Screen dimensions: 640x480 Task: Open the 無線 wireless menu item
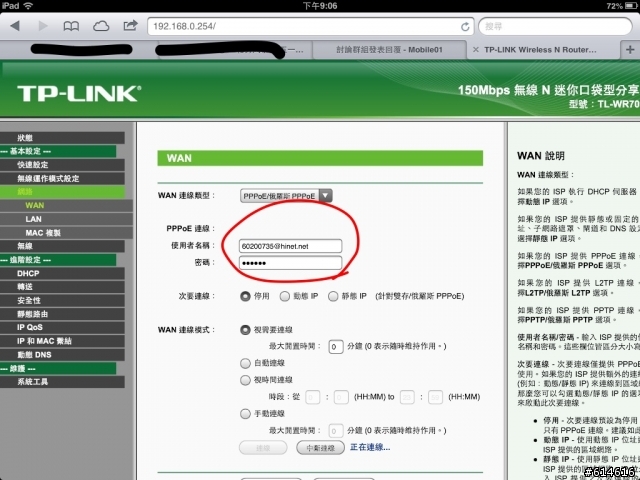click(62, 246)
